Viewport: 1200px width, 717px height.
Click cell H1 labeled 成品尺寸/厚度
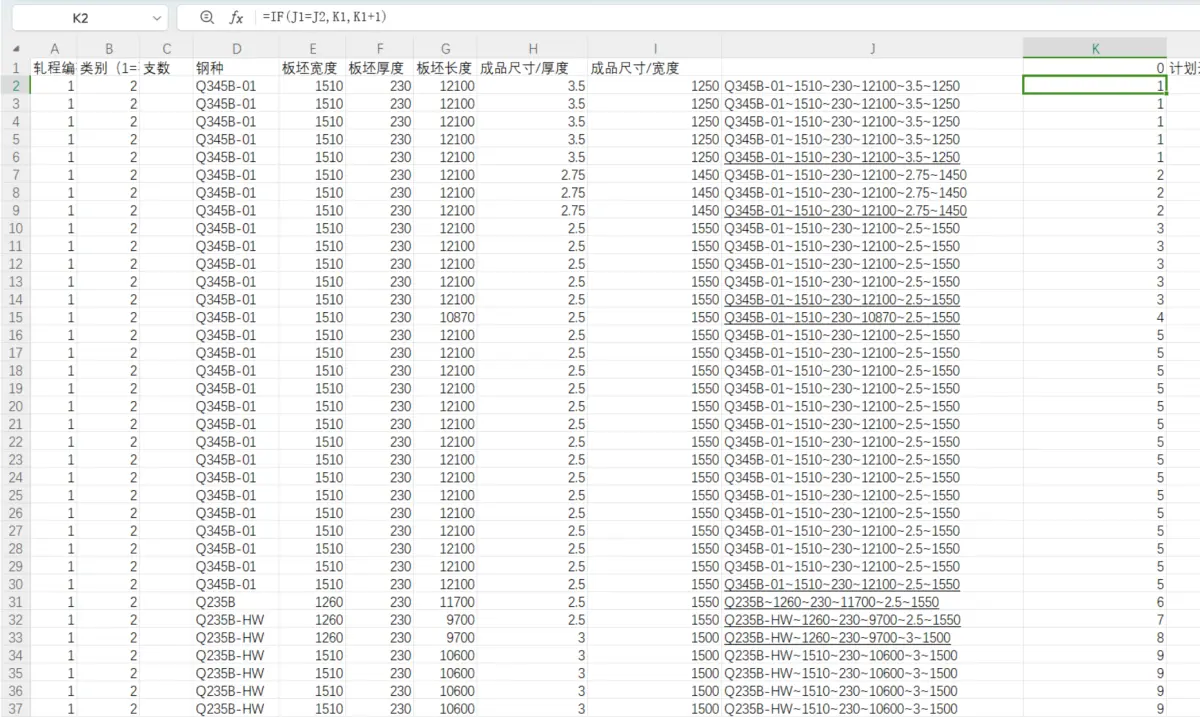pyautogui.click(x=532, y=68)
